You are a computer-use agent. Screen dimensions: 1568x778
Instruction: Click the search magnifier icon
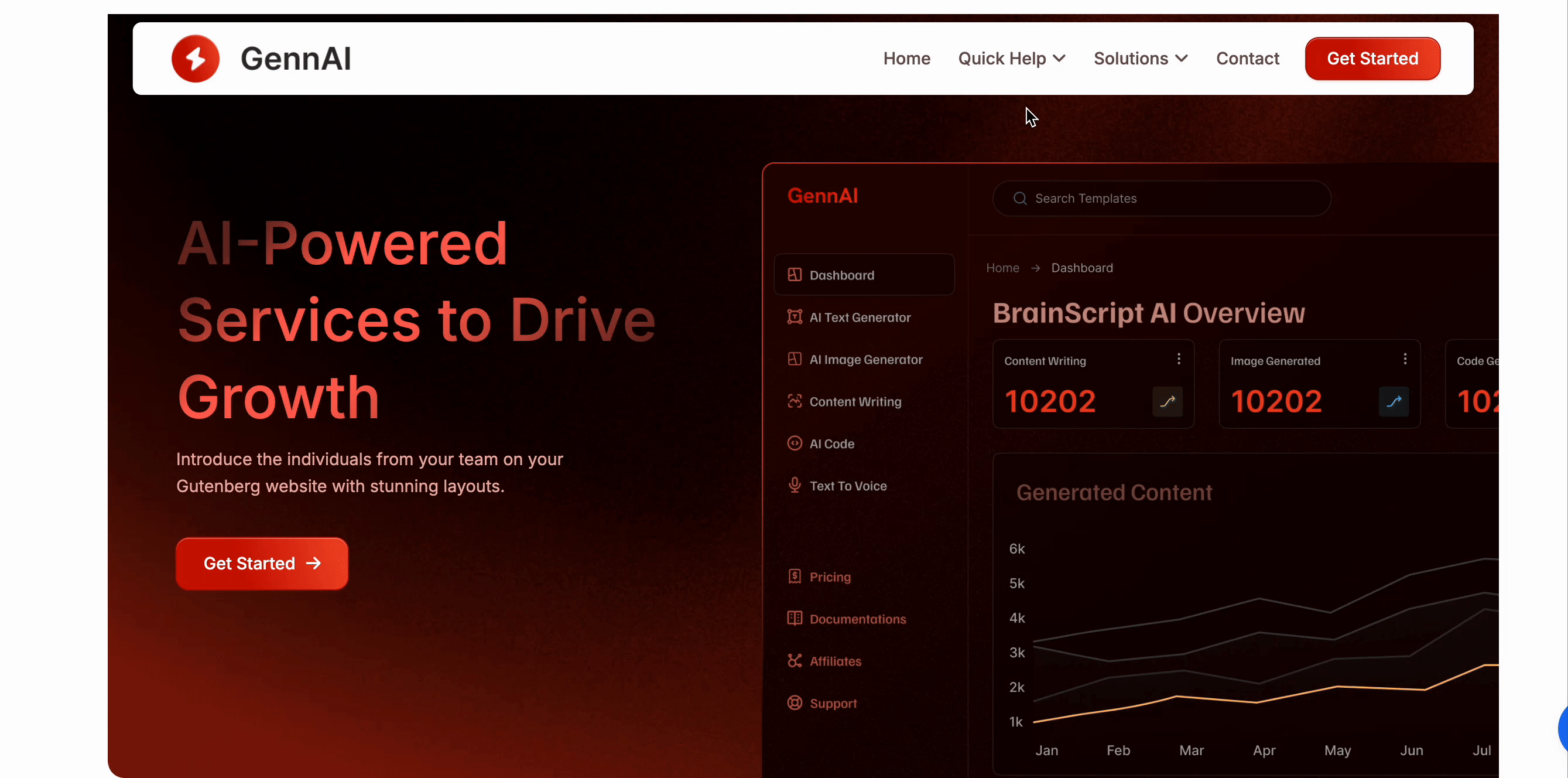pos(1019,198)
